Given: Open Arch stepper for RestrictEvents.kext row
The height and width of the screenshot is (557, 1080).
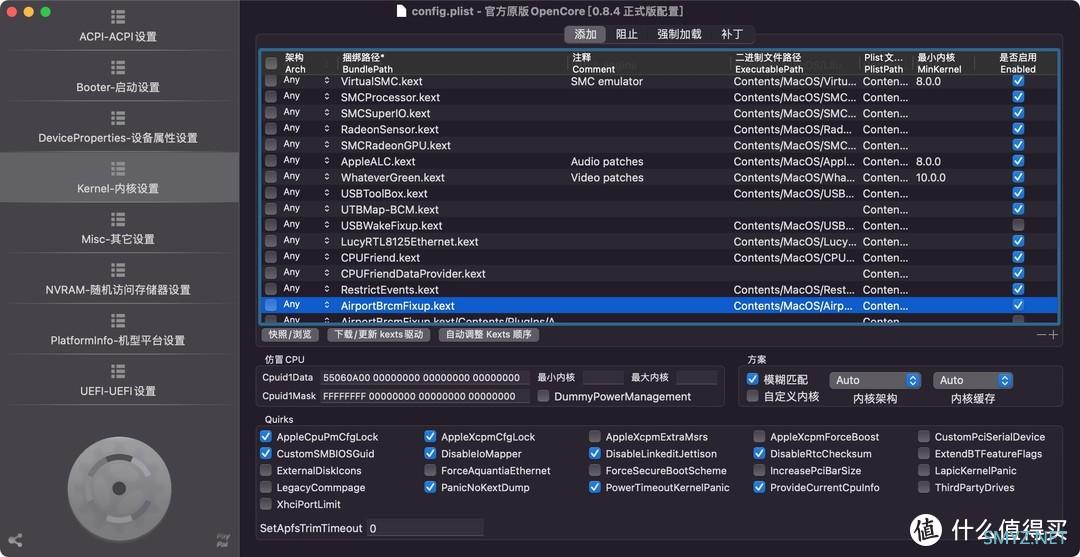Looking at the screenshot, I should pyautogui.click(x=326, y=289).
